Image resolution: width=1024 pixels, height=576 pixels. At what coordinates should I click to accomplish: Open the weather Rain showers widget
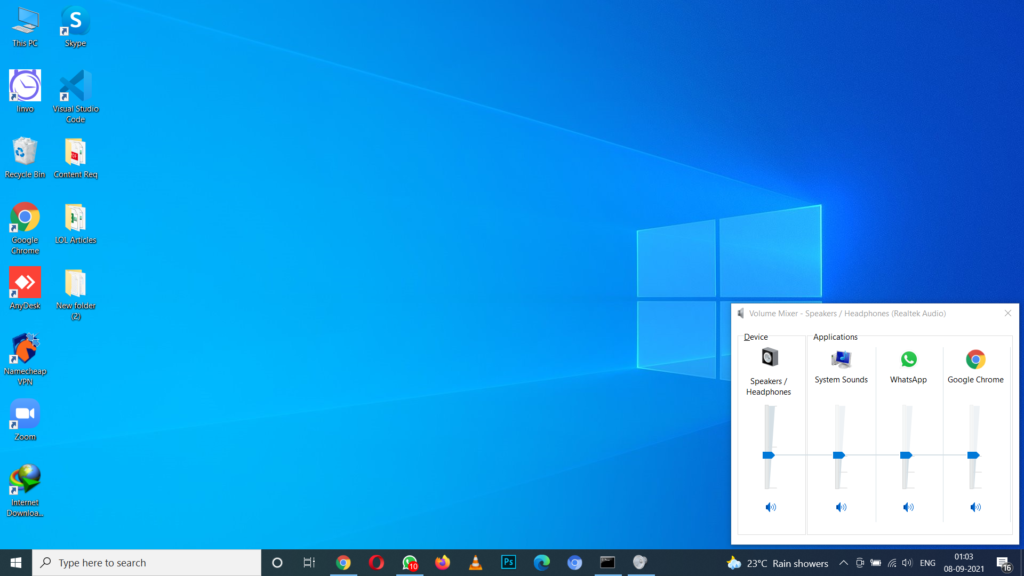tap(779, 563)
